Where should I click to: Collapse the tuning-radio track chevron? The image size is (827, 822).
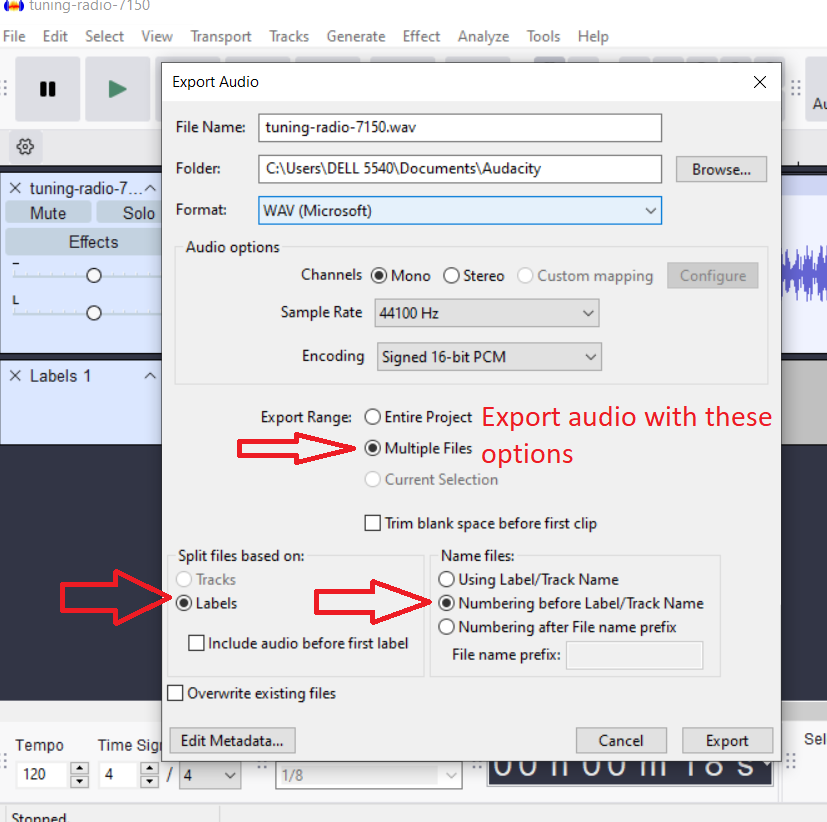pyautogui.click(x=150, y=188)
